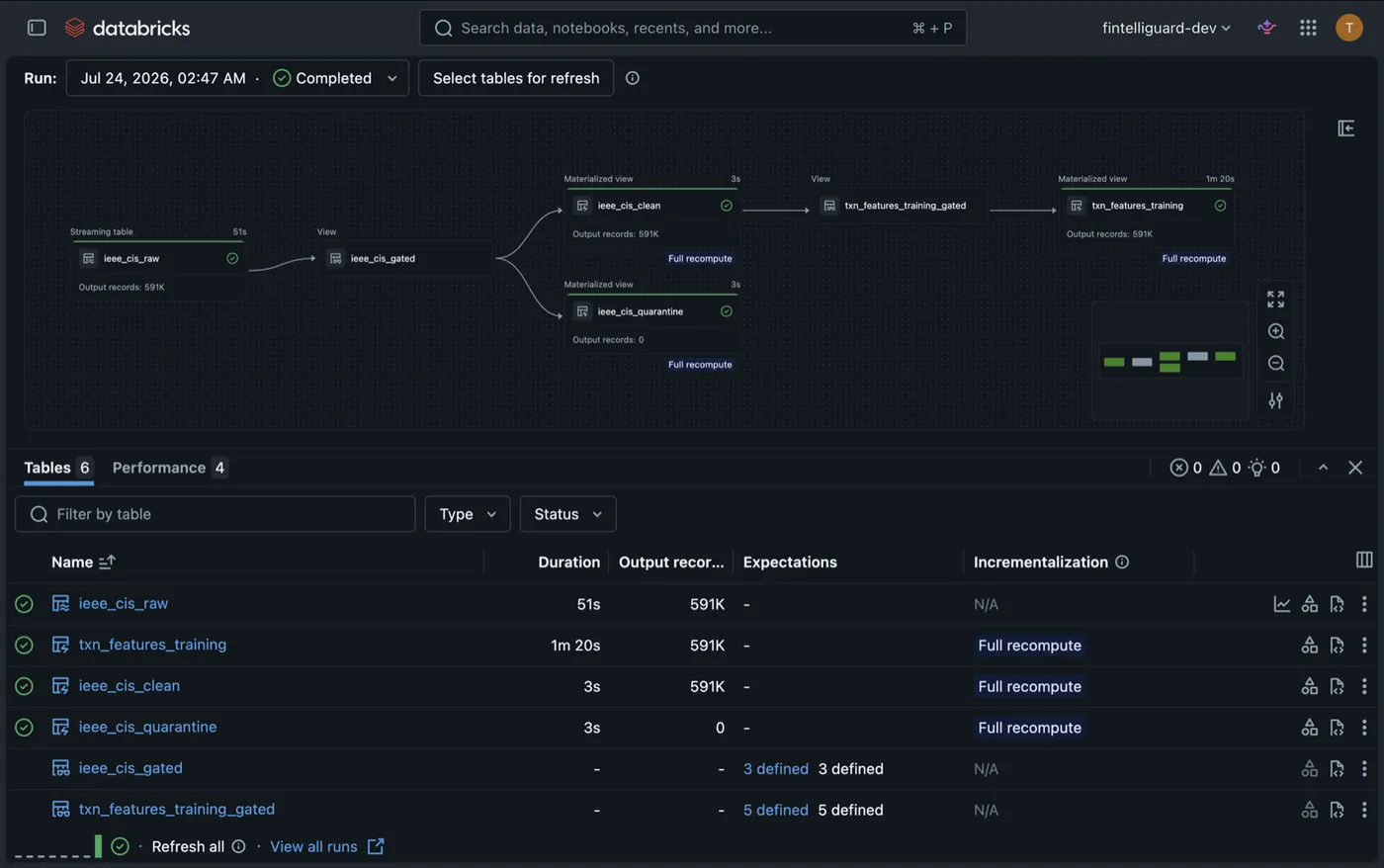This screenshot has width=1384, height=868.
Task: Open the Status filter dropdown
Action: [567, 514]
